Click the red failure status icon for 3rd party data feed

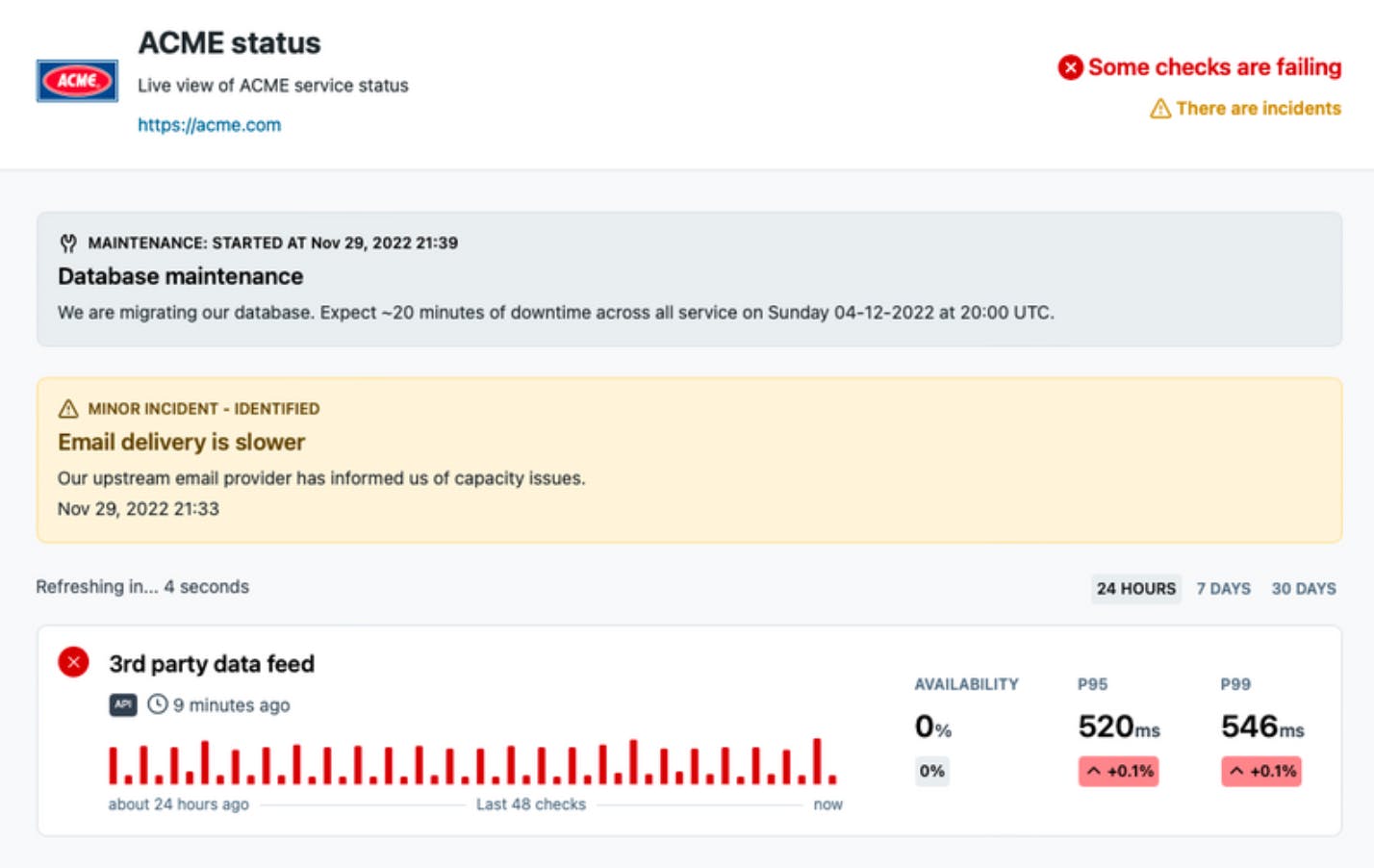[73, 663]
